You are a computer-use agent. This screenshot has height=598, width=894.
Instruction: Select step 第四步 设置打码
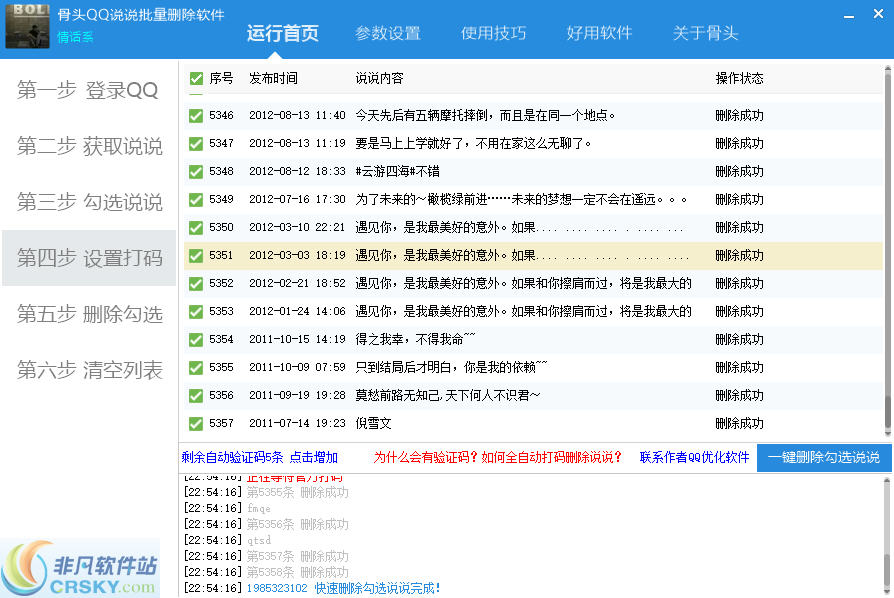88,257
